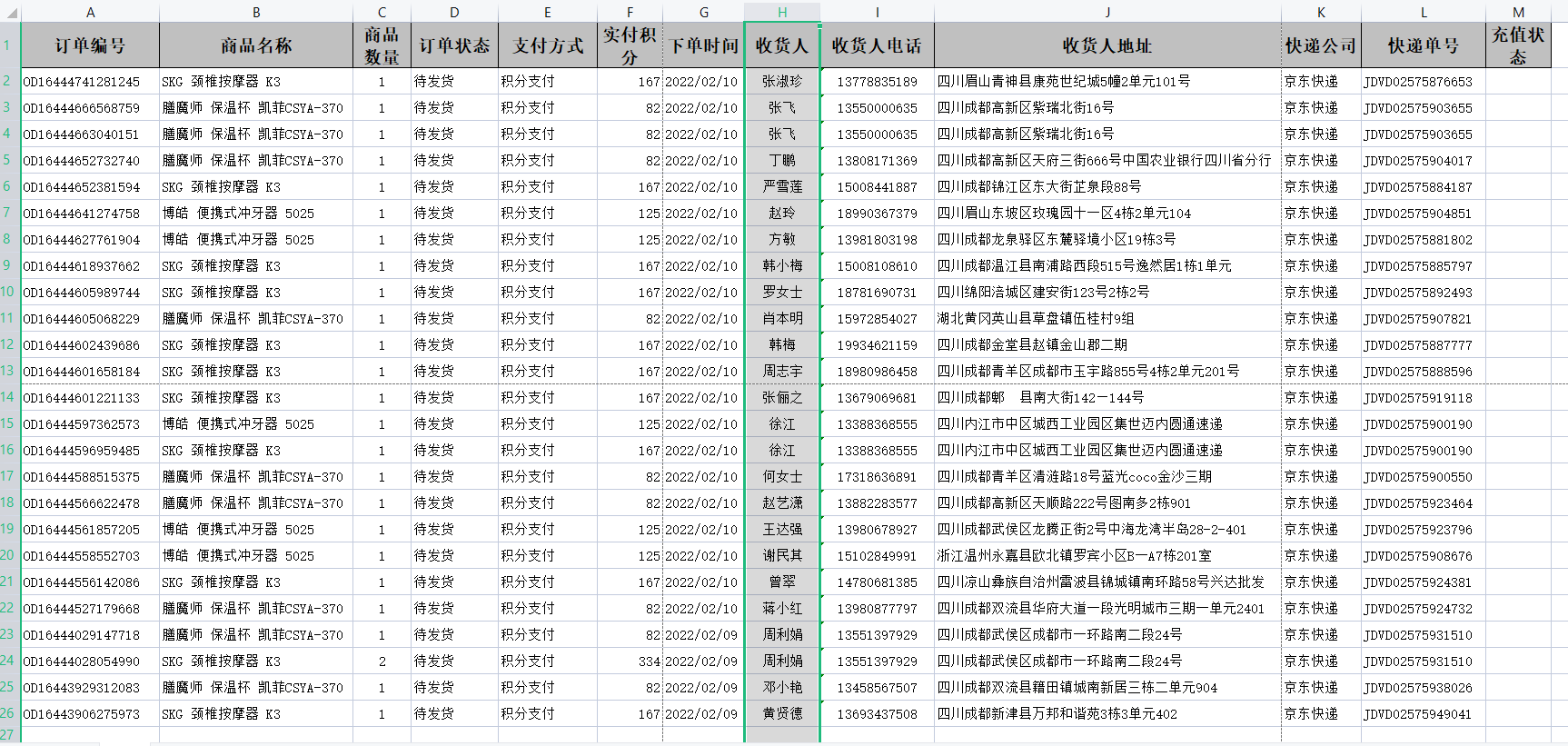Select recipient cell 黄贤德
This screenshot has width=1568, height=746.
point(782,714)
